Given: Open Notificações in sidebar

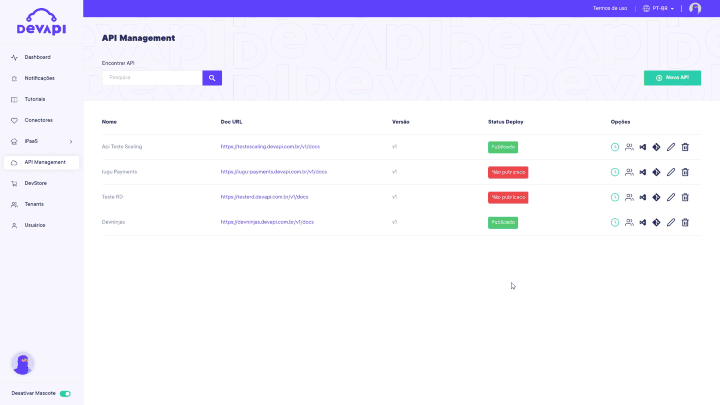Looking at the screenshot, I should pos(41,79).
